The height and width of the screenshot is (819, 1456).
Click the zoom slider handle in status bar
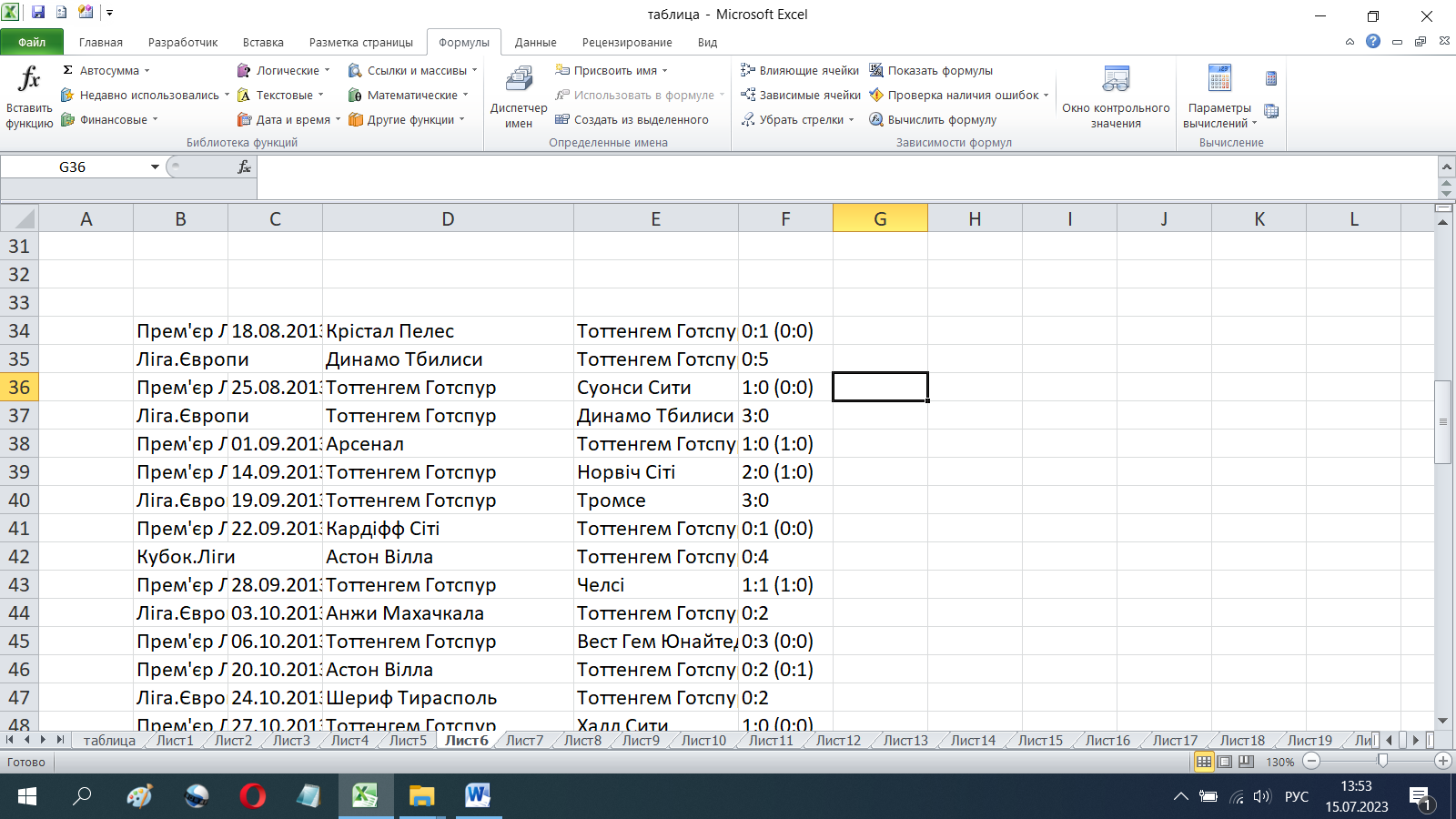pos(1382,761)
